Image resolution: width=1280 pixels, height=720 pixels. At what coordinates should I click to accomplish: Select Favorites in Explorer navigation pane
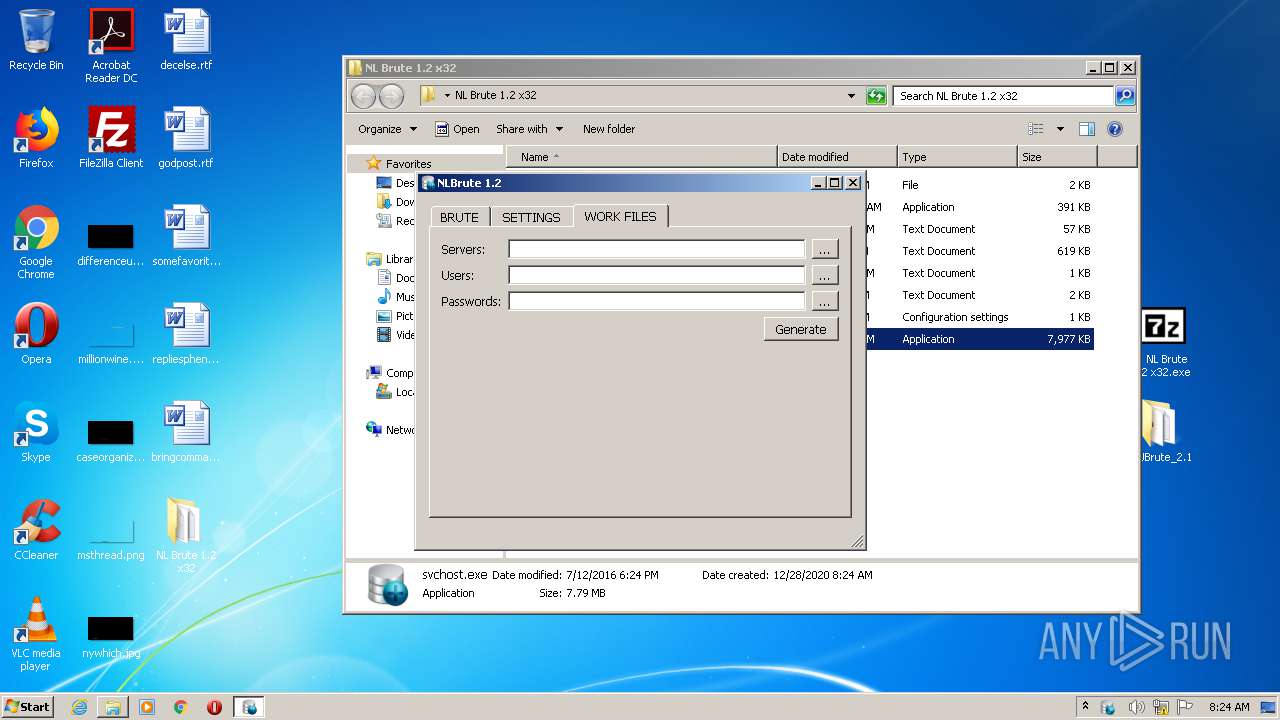tap(408, 164)
